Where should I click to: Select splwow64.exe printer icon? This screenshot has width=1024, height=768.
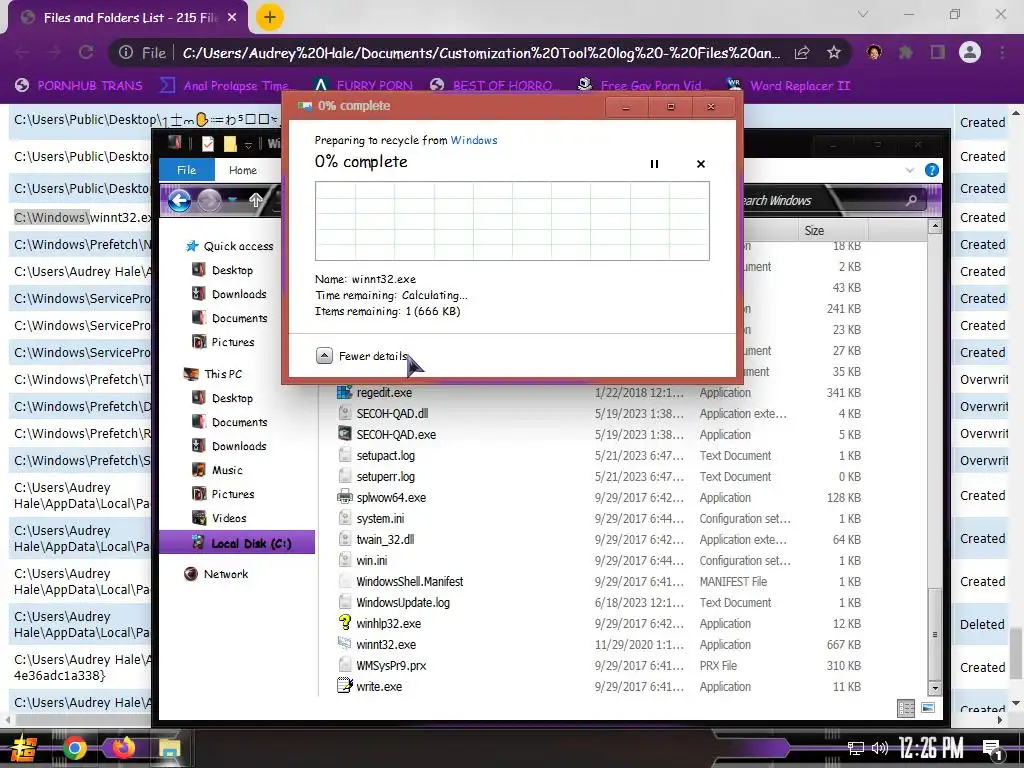coord(345,497)
